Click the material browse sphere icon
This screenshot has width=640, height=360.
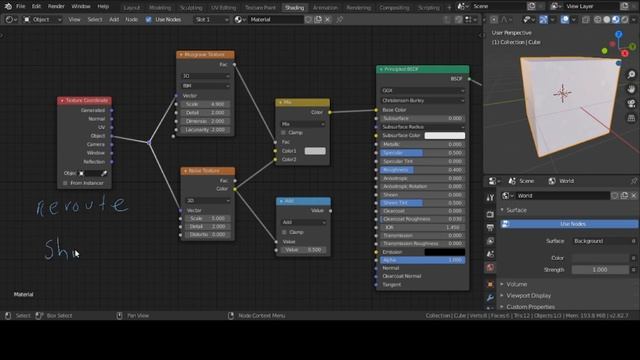239,20
